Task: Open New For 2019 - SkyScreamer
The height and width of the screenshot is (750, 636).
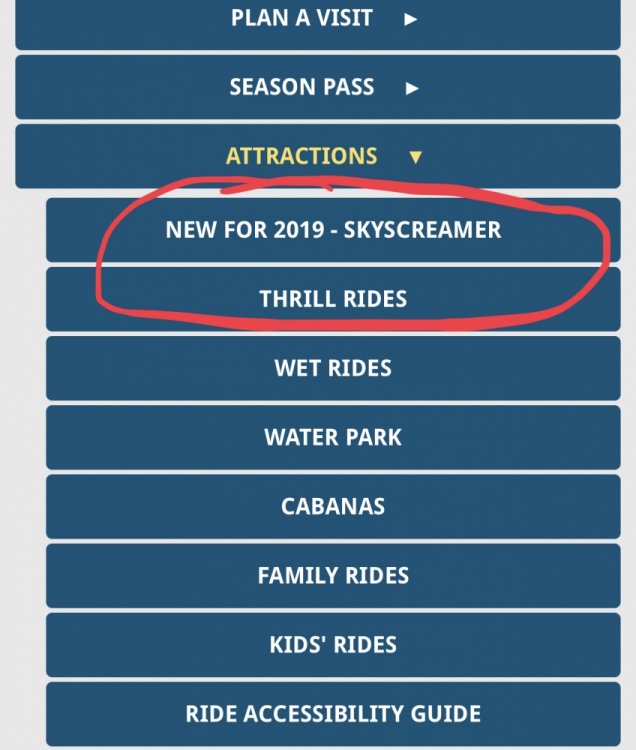Action: tap(333, 230)
